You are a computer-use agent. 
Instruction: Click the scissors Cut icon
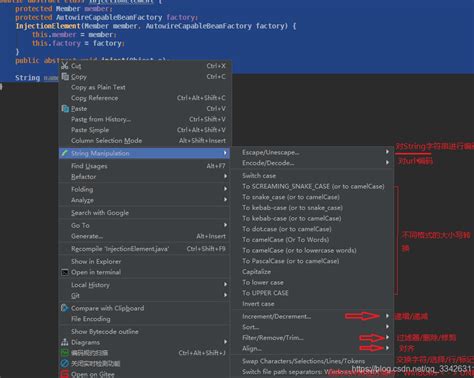65,65
